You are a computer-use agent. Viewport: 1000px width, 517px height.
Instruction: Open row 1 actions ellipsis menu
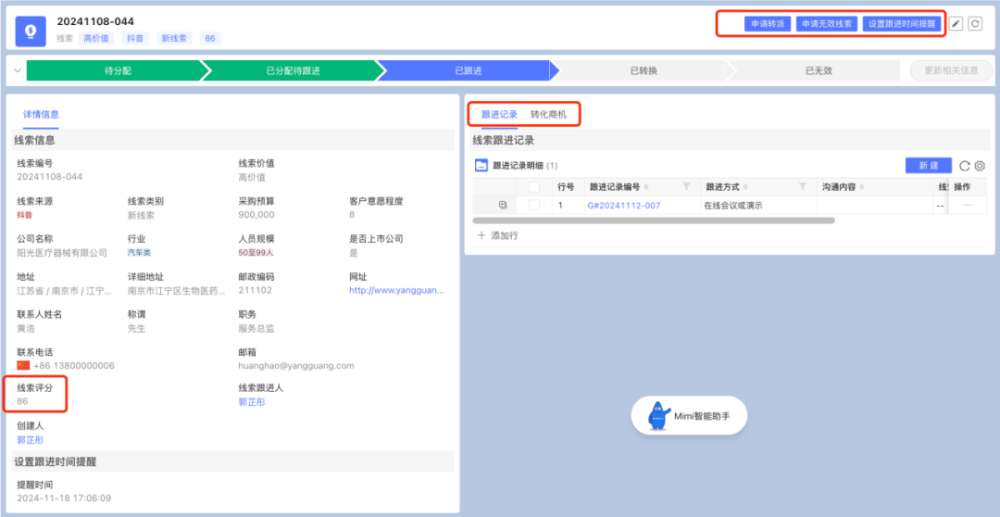[967, 205]
